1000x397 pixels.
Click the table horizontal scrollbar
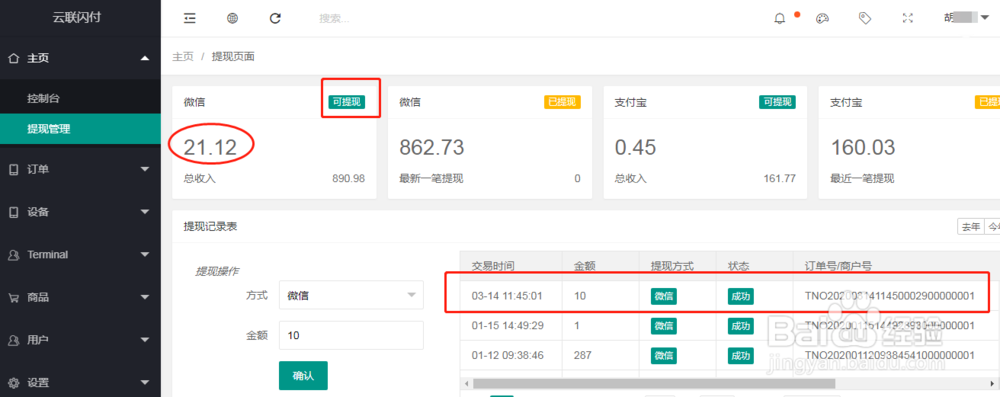pos(654,384)
